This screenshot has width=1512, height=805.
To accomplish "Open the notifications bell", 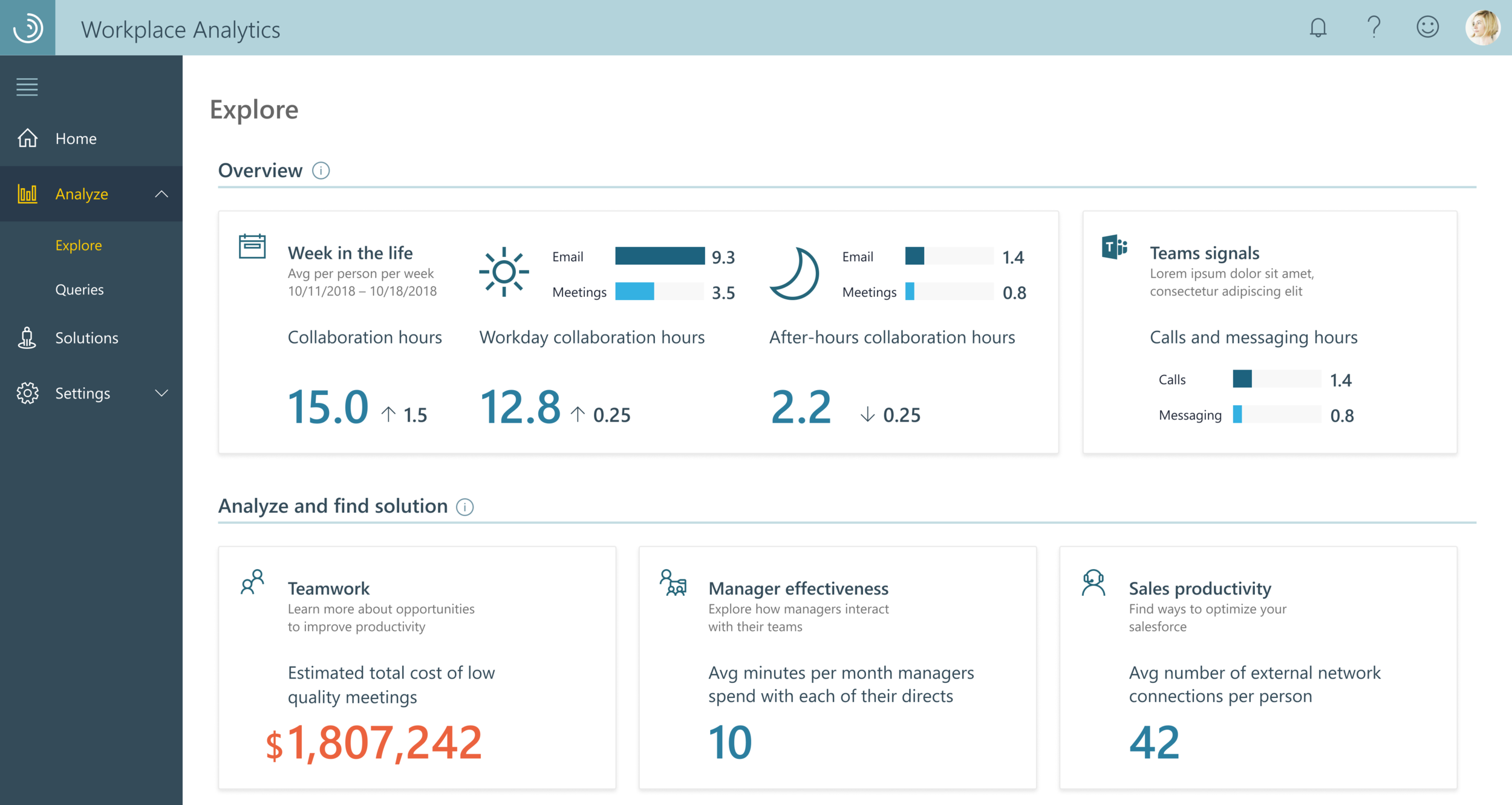I will [x=1318, y=28].
